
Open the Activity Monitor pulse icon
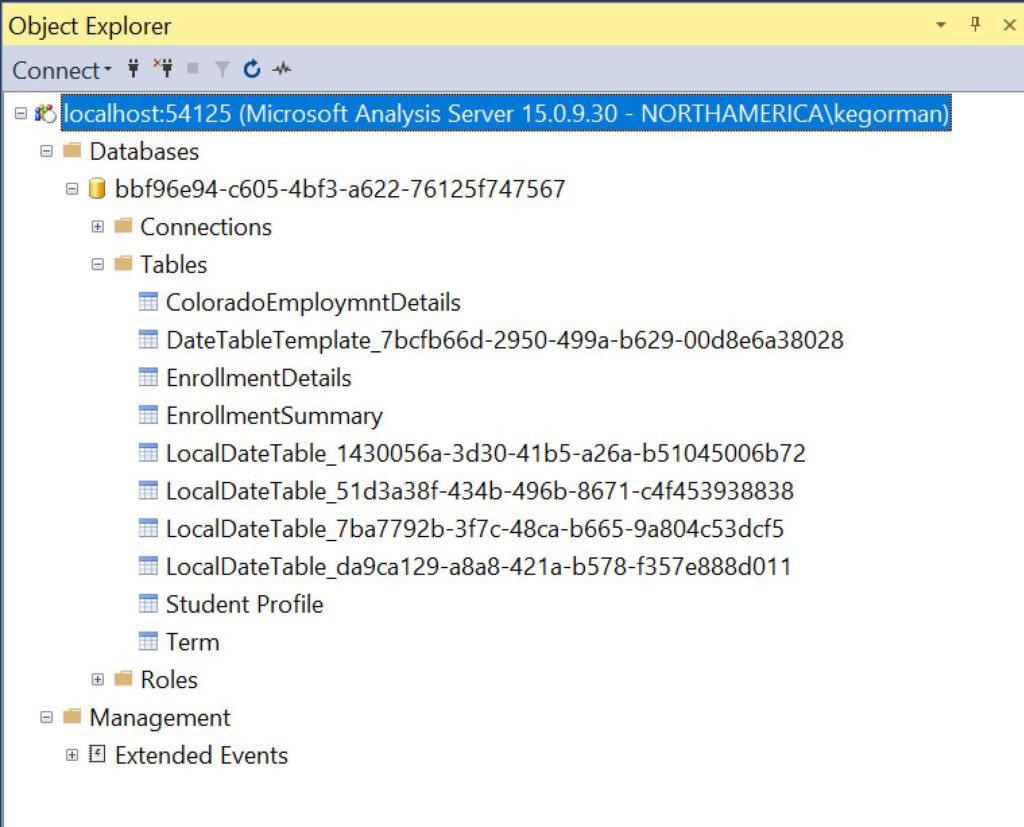[x=282, y=68]
